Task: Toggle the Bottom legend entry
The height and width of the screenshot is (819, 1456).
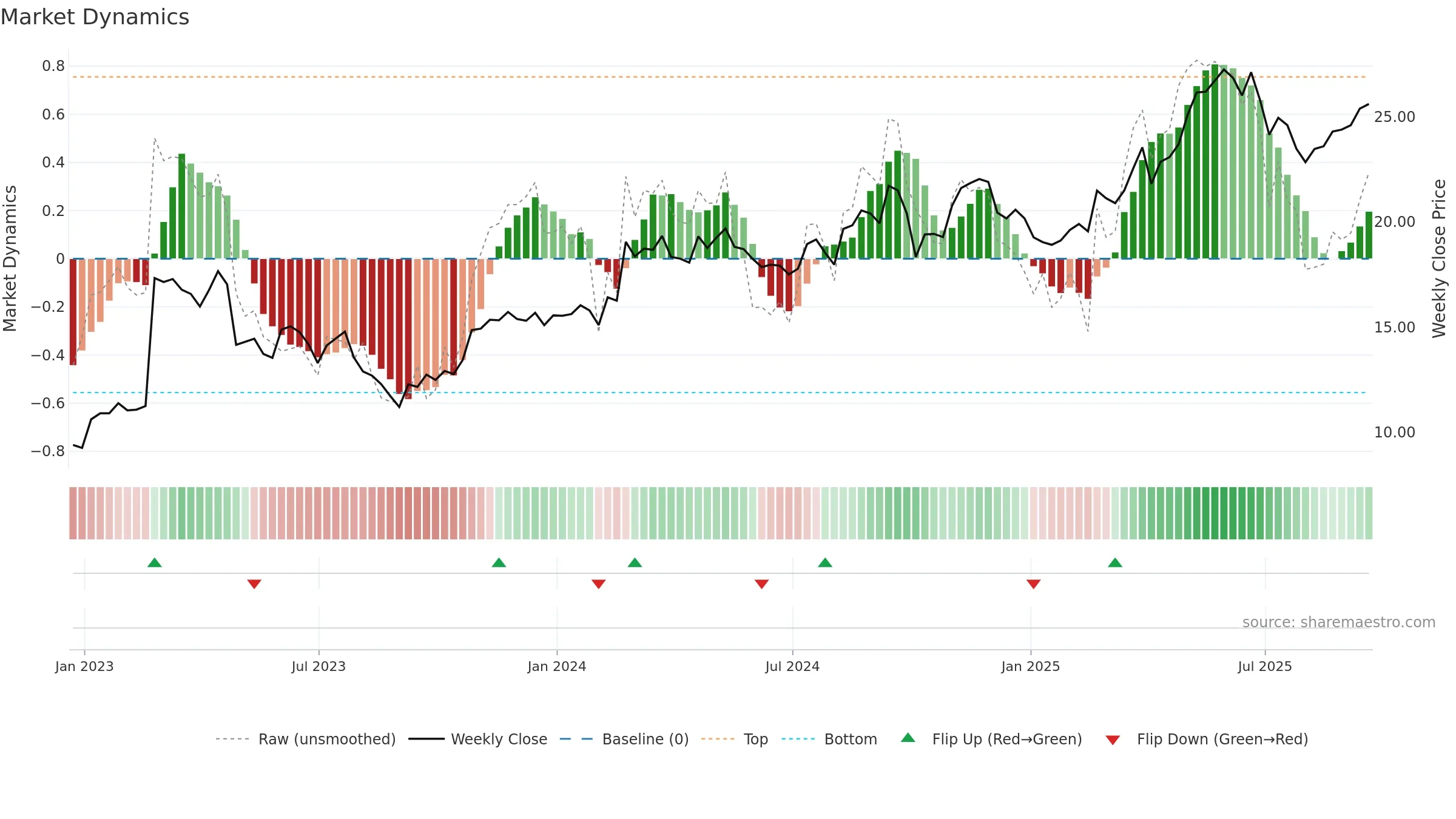Action: (829, 739)
